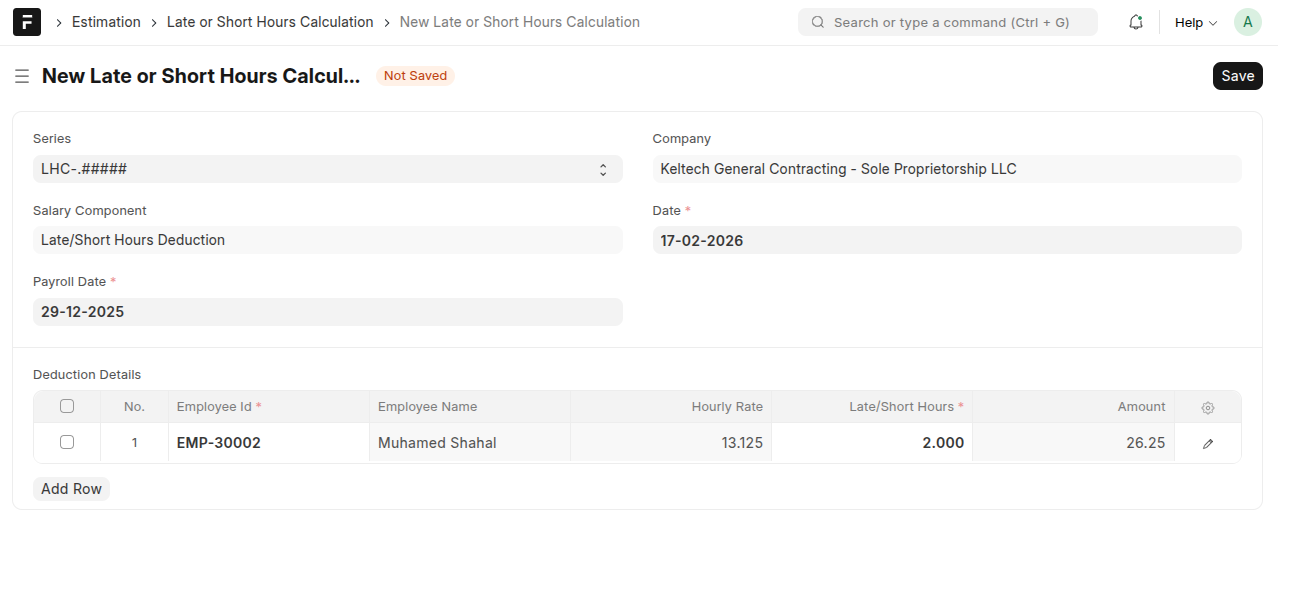
Task: Click the search magnifier icon
Action: pos(818,22)
